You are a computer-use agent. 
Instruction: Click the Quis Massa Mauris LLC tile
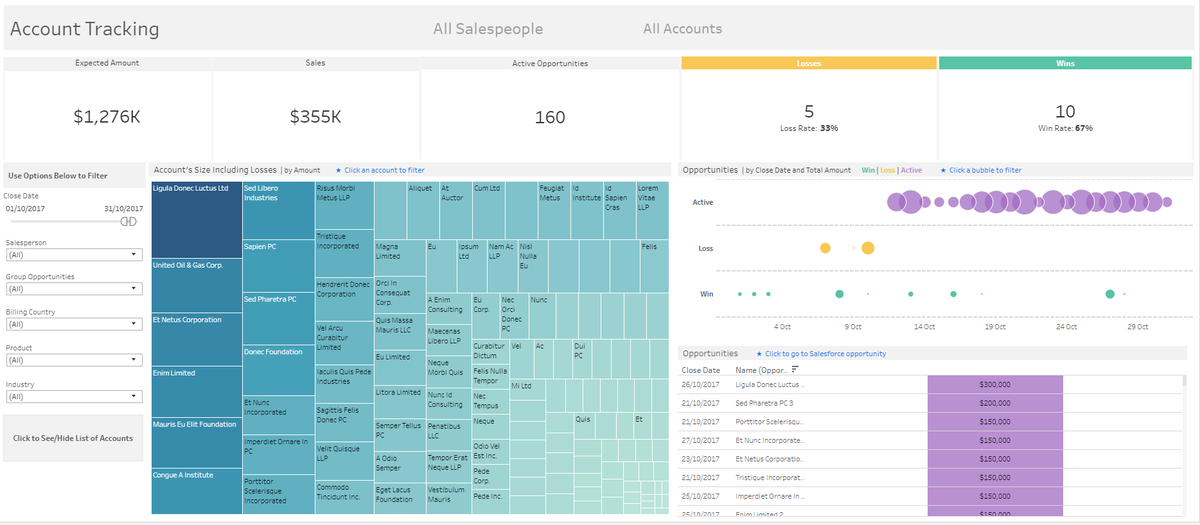coord(399,331)
